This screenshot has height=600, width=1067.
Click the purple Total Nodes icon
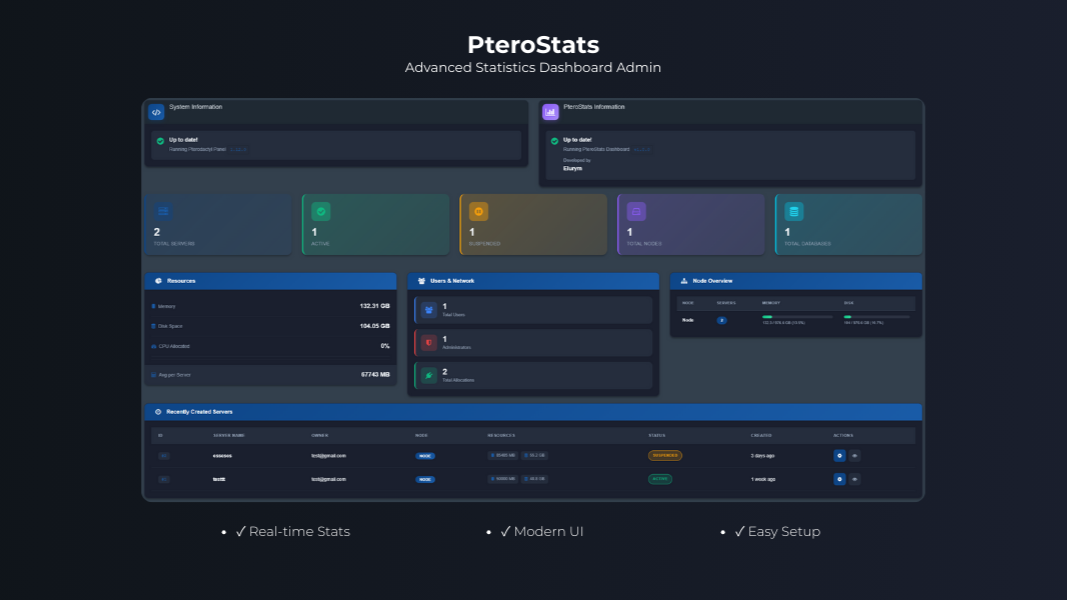(x=636, y=211)
